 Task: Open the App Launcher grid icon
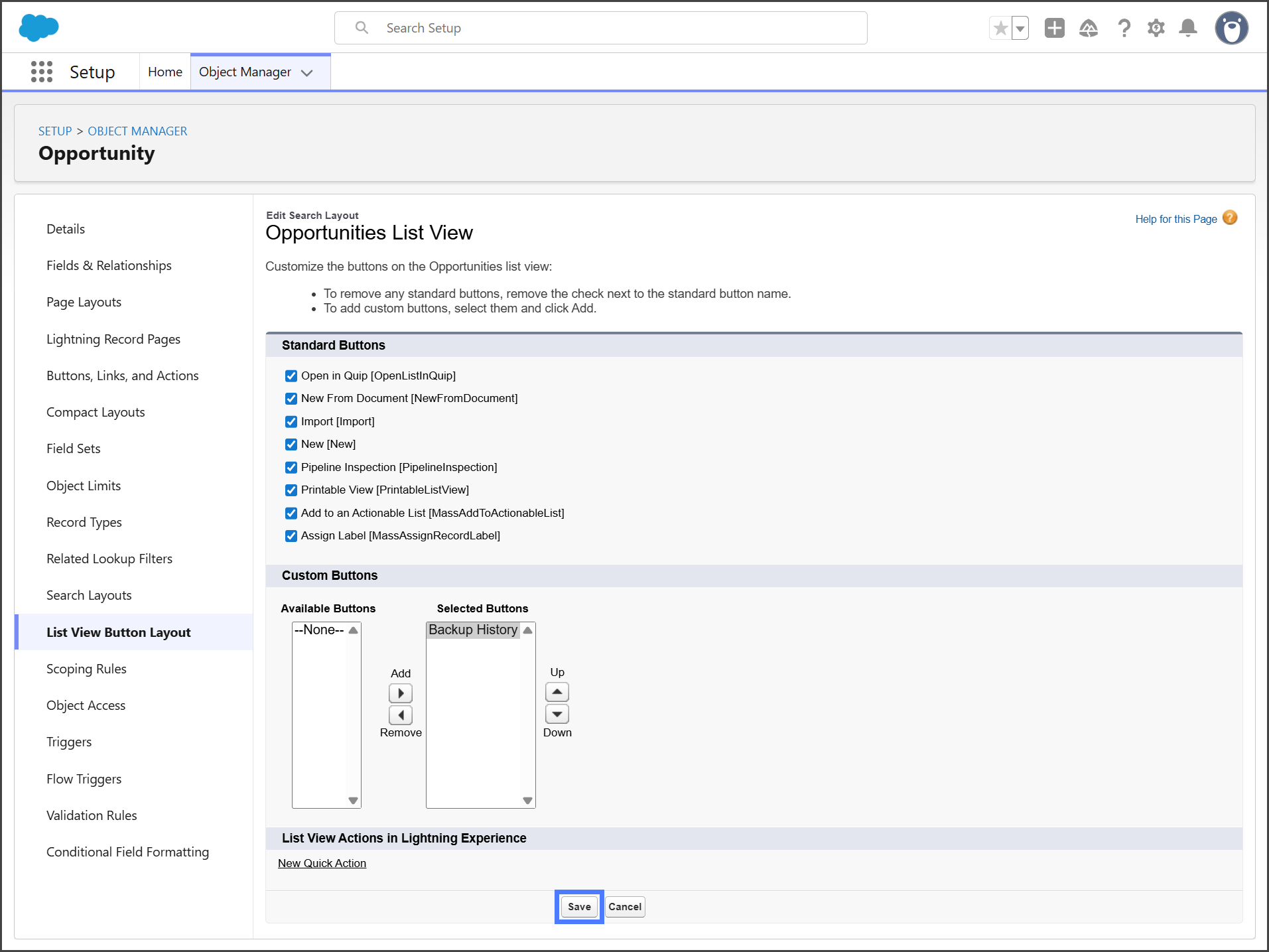pos(42,72)
